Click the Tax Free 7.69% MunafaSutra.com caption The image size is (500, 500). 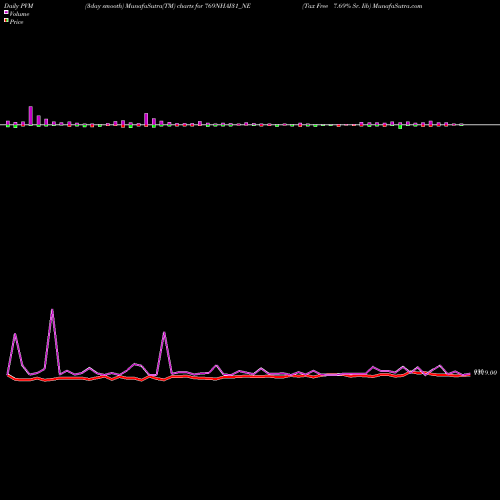click(x=362, y=6)
